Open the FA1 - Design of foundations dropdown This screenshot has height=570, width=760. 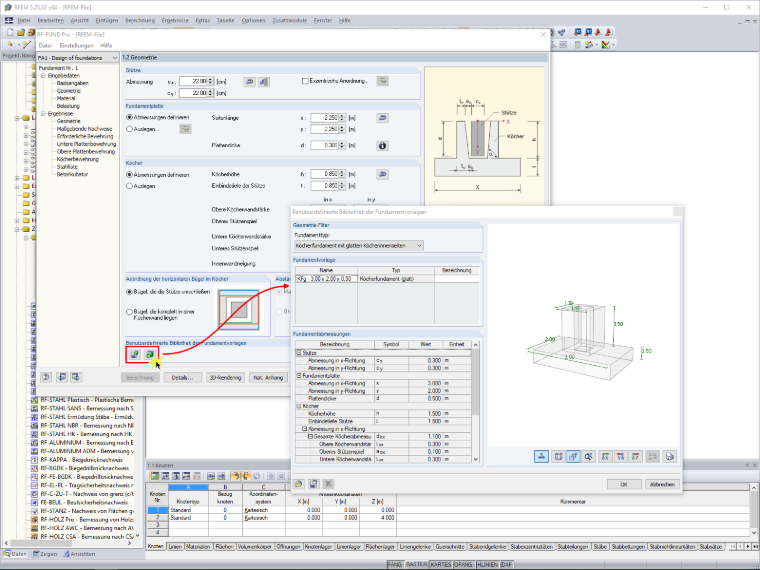(115, 58)
